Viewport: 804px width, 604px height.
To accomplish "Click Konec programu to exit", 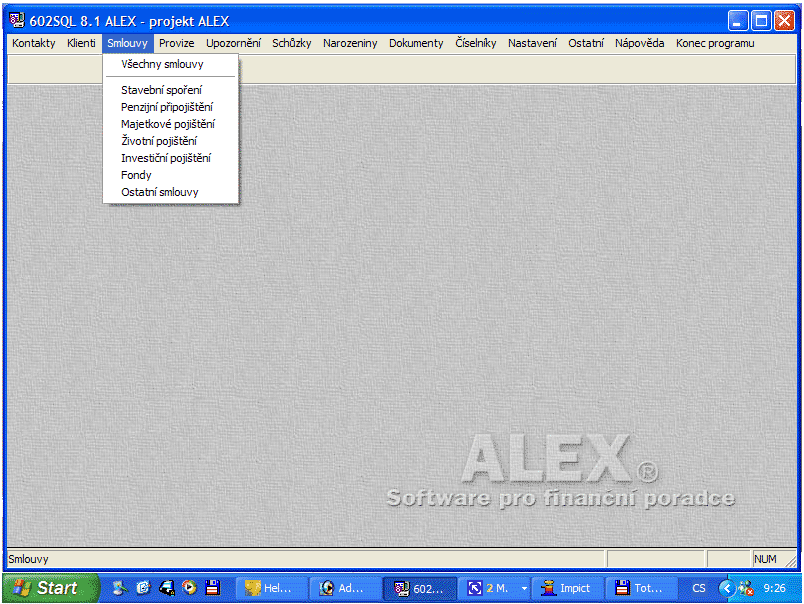I will click(715, 43).
